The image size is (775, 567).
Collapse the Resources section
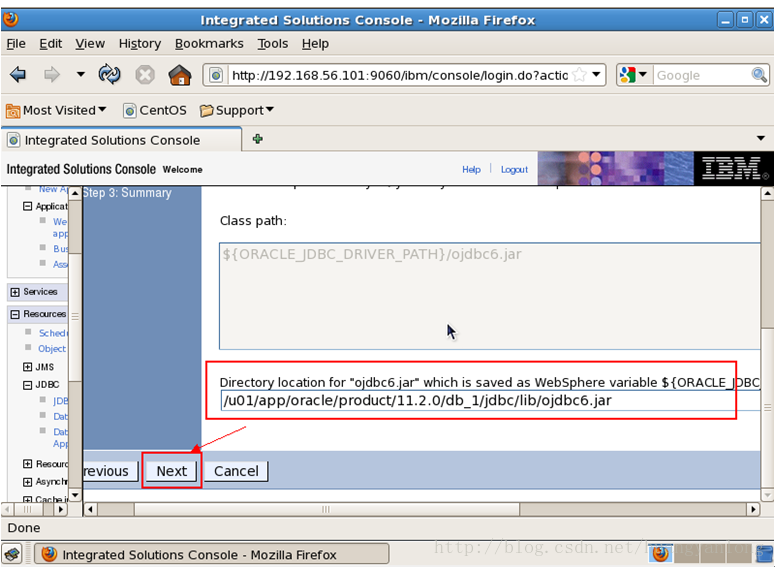tap(15, 314)
